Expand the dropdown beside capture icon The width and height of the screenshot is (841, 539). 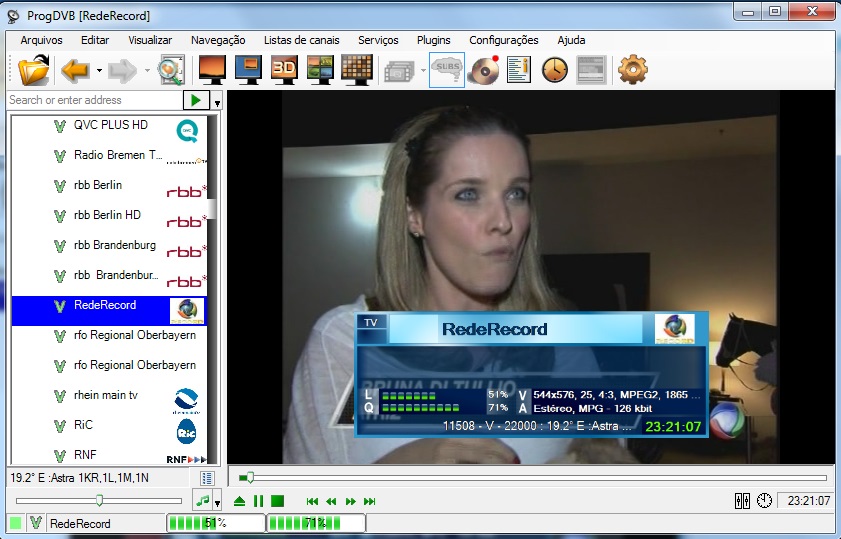(x=423, y=70)
